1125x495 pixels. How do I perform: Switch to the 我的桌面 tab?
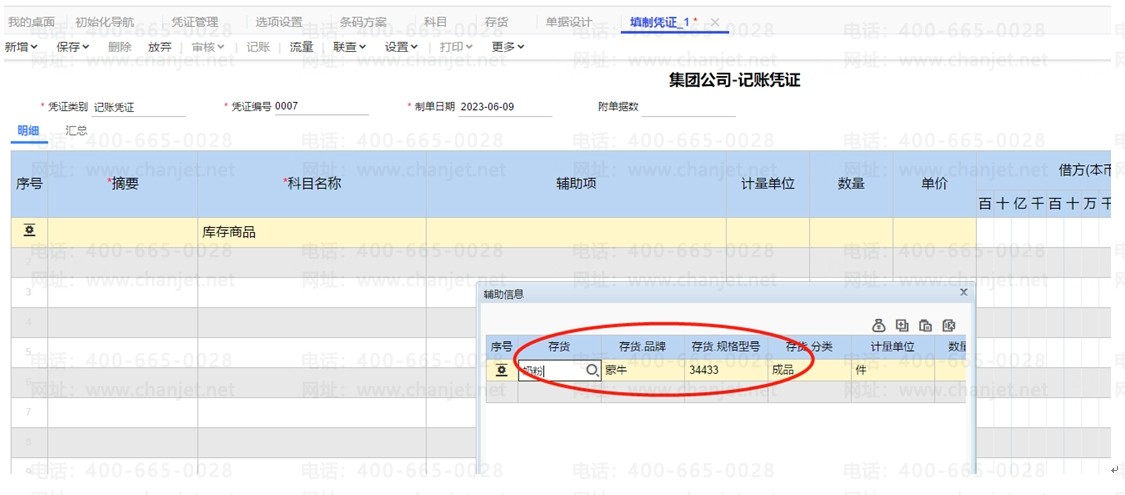coord(31,22)
